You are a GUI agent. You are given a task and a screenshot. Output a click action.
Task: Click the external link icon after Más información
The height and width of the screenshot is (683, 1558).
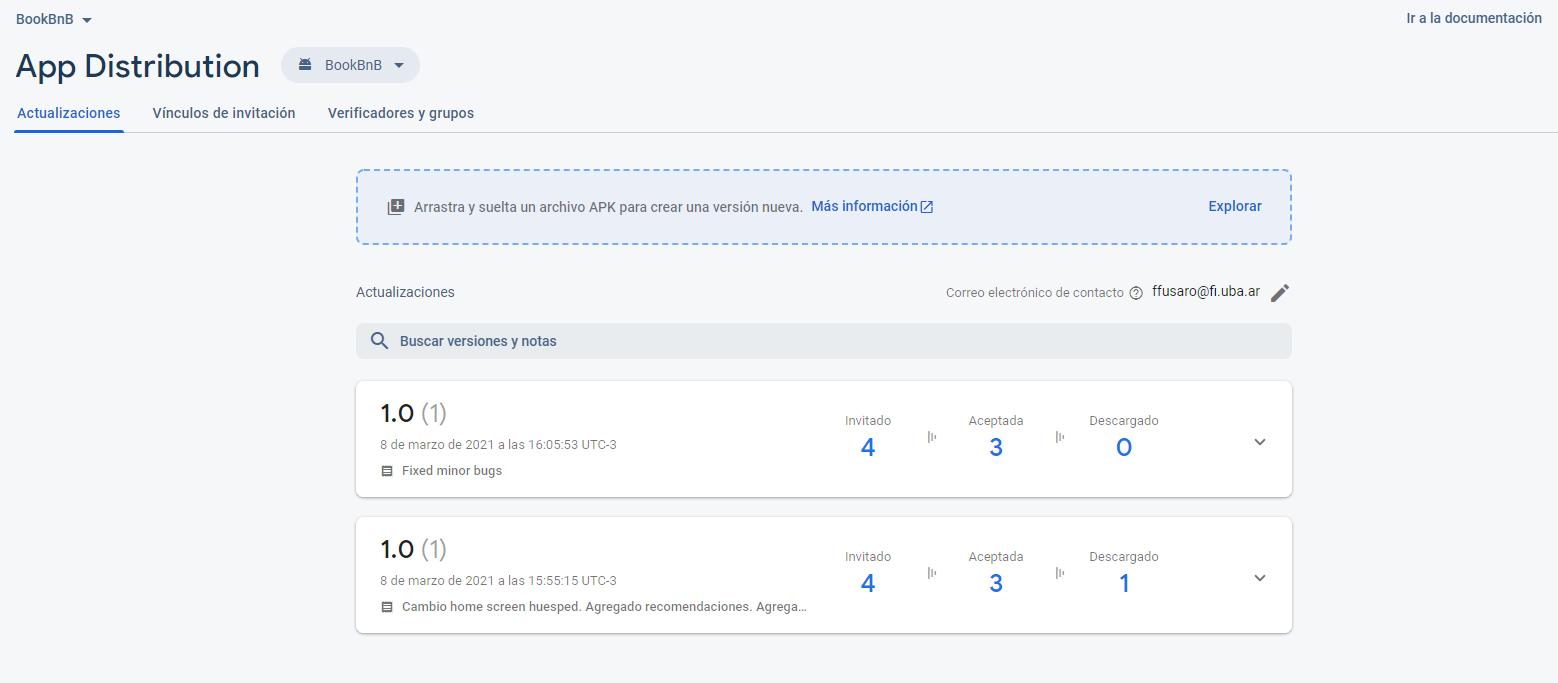pos(927,207)
